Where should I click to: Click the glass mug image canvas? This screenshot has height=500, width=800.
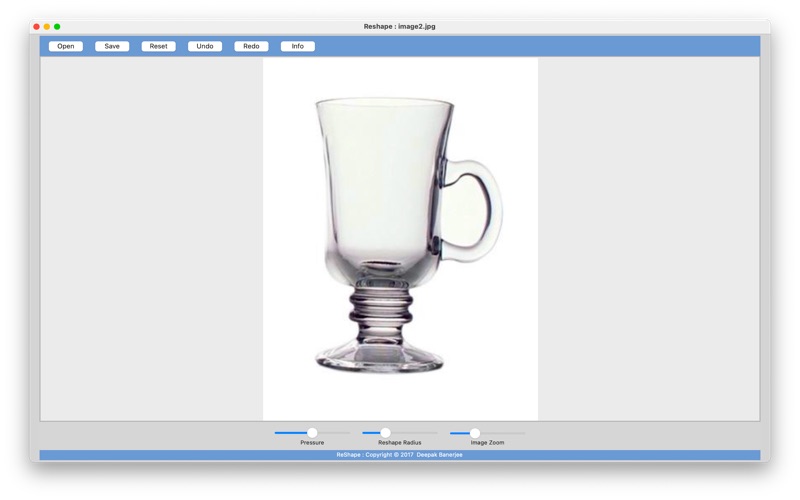point(401,239)
